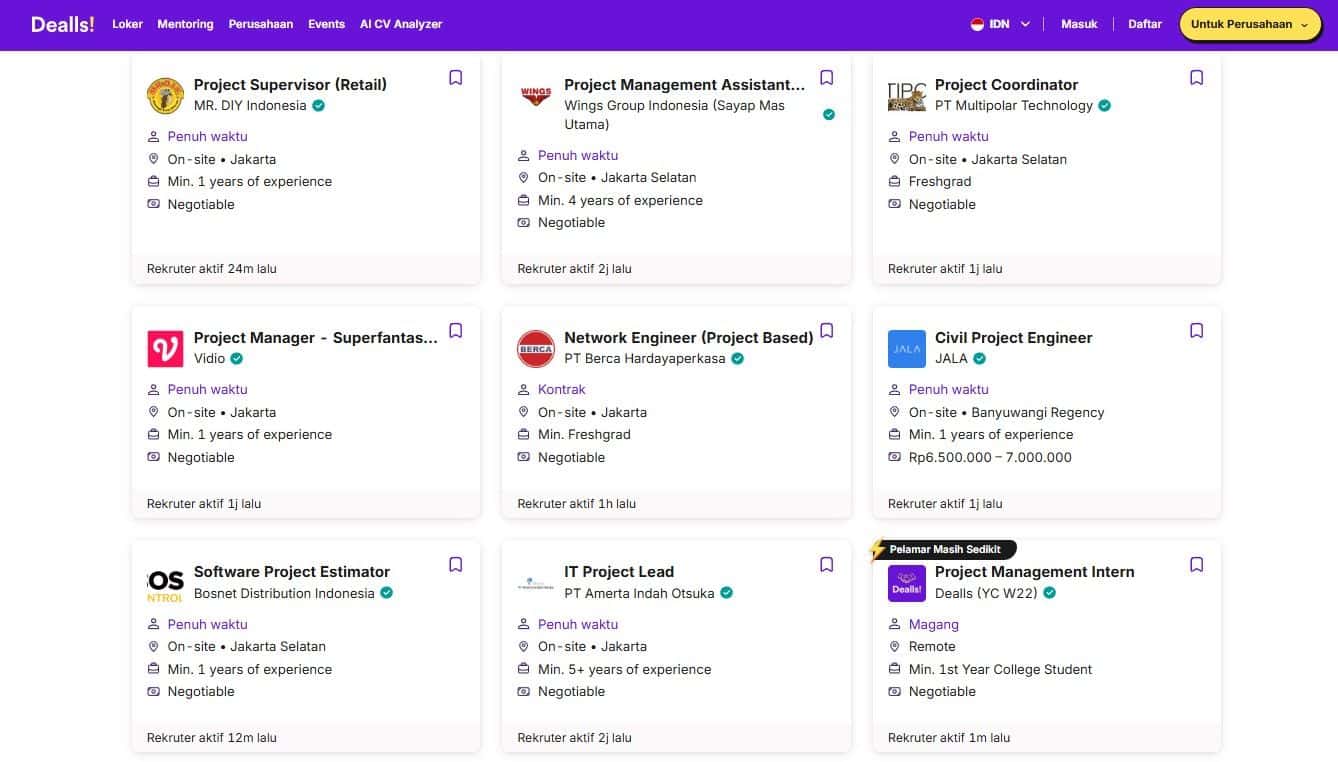Click verified badge next to Vidio
Image resolution: width=1338 pixels, height=762 pixels.
(x=237, y=358)
